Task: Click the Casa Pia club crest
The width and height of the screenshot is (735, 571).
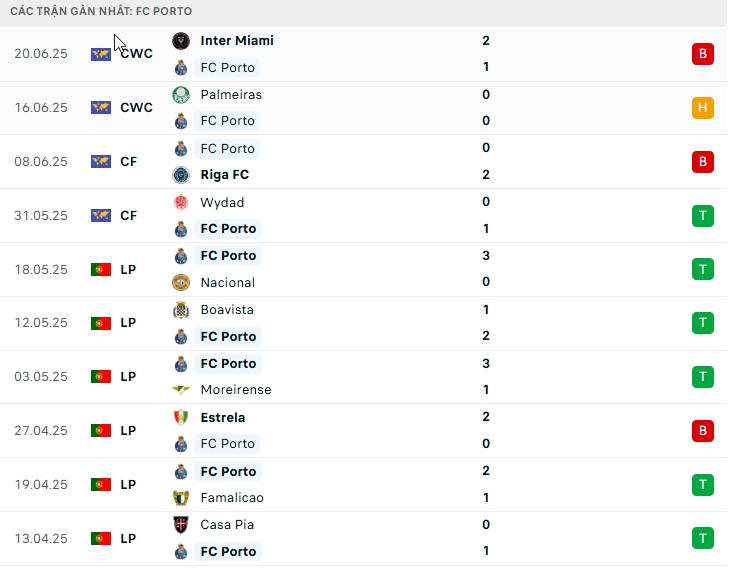Action: [x=181, y=525]
